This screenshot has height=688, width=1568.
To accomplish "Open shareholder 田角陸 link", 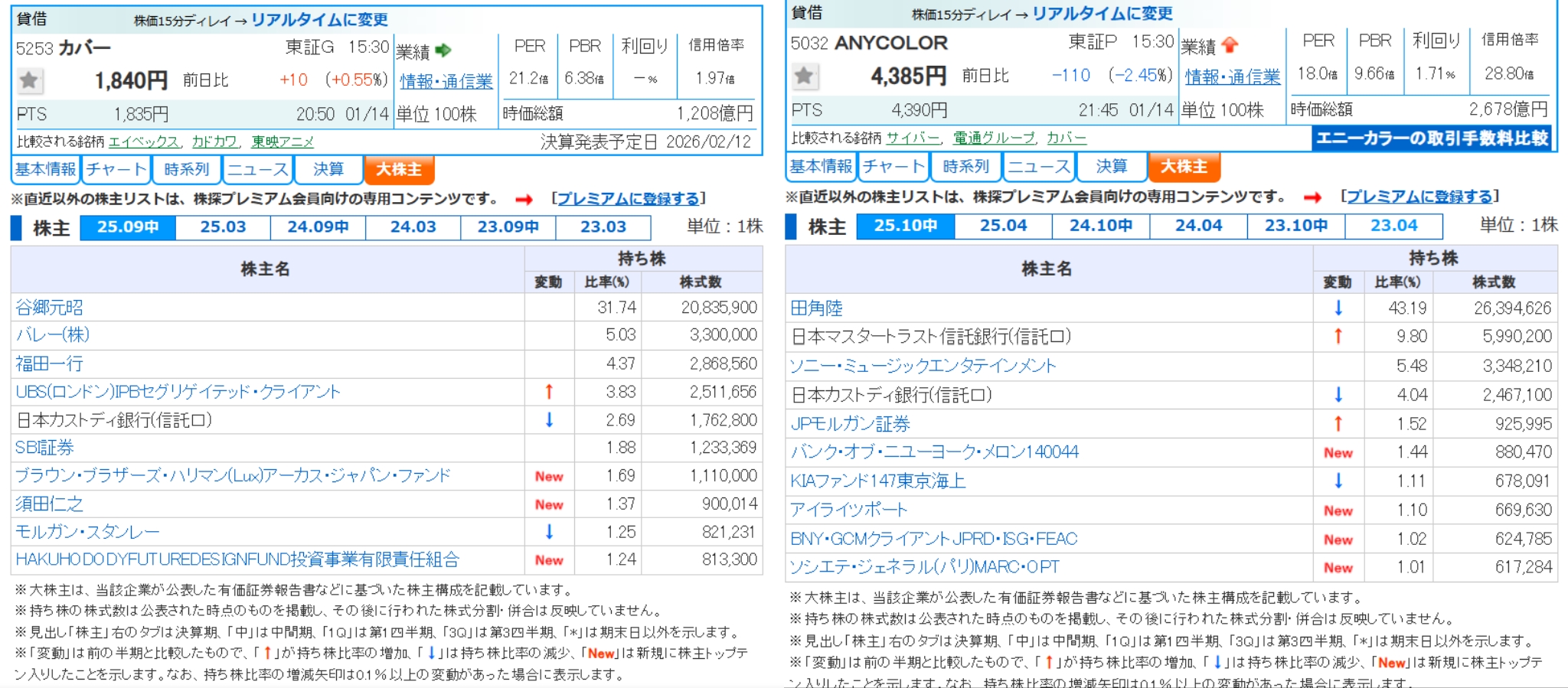I will click(x=816, y=308).
